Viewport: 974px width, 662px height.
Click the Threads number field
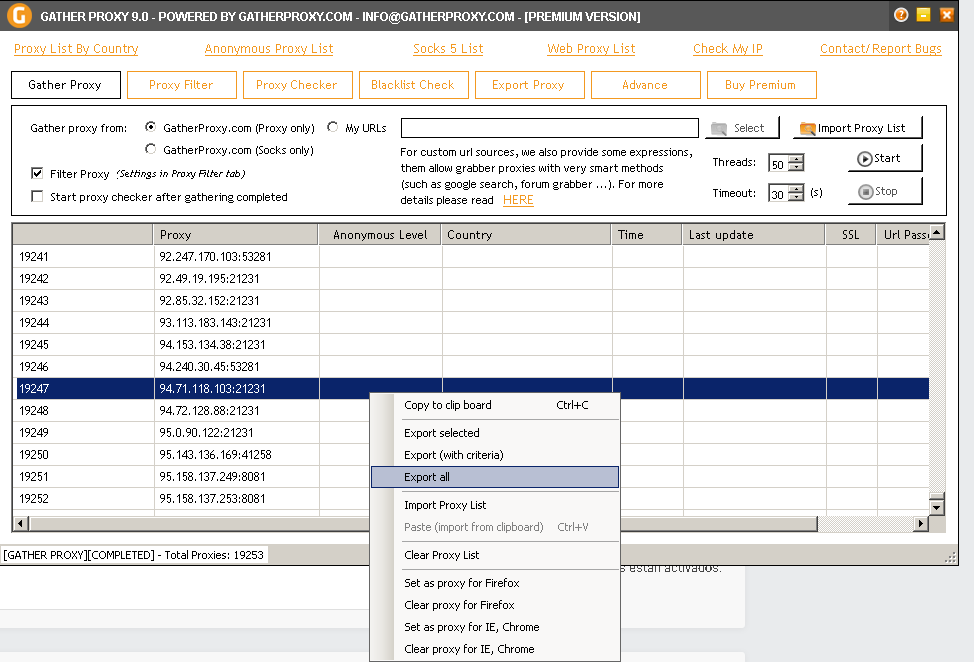click(778, 163)
